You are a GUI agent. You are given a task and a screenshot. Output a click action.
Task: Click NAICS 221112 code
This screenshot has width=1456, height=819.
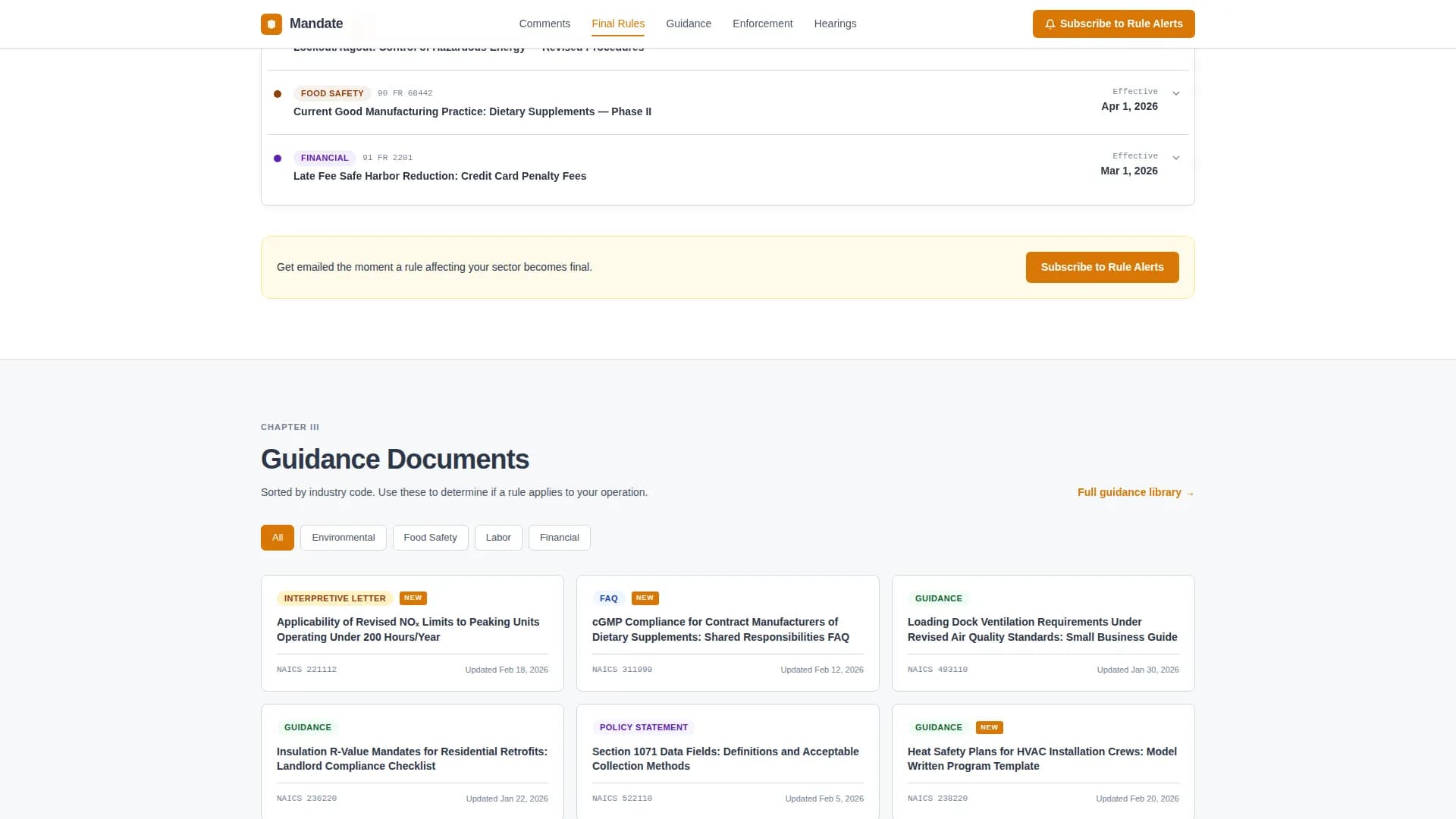(x=306, y=670)
